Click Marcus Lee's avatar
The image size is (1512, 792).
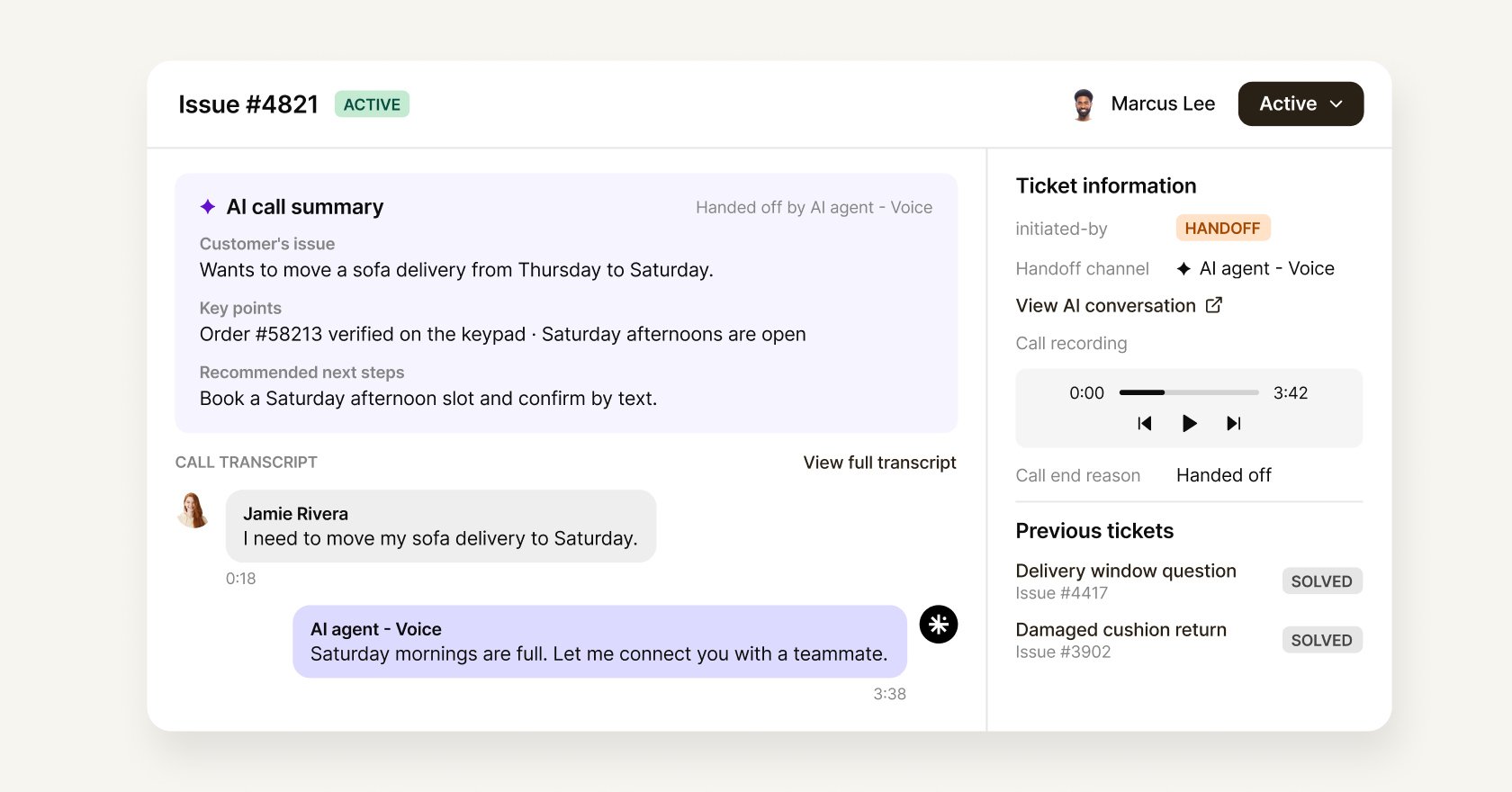click(1084, 104)
